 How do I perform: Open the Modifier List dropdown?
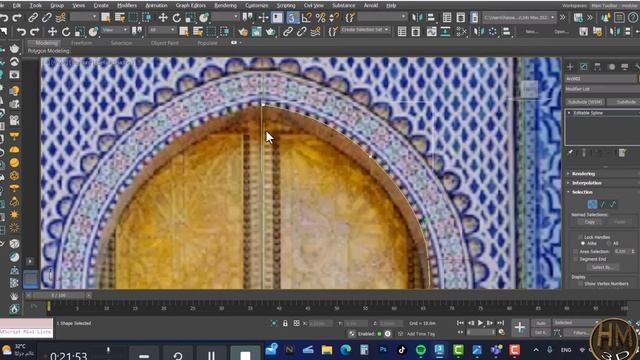602,89
